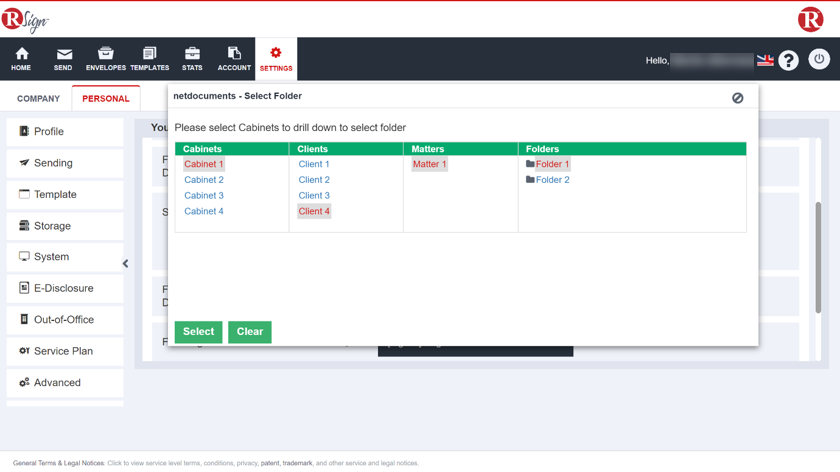Switch to the Company tab

coord(39,99)
